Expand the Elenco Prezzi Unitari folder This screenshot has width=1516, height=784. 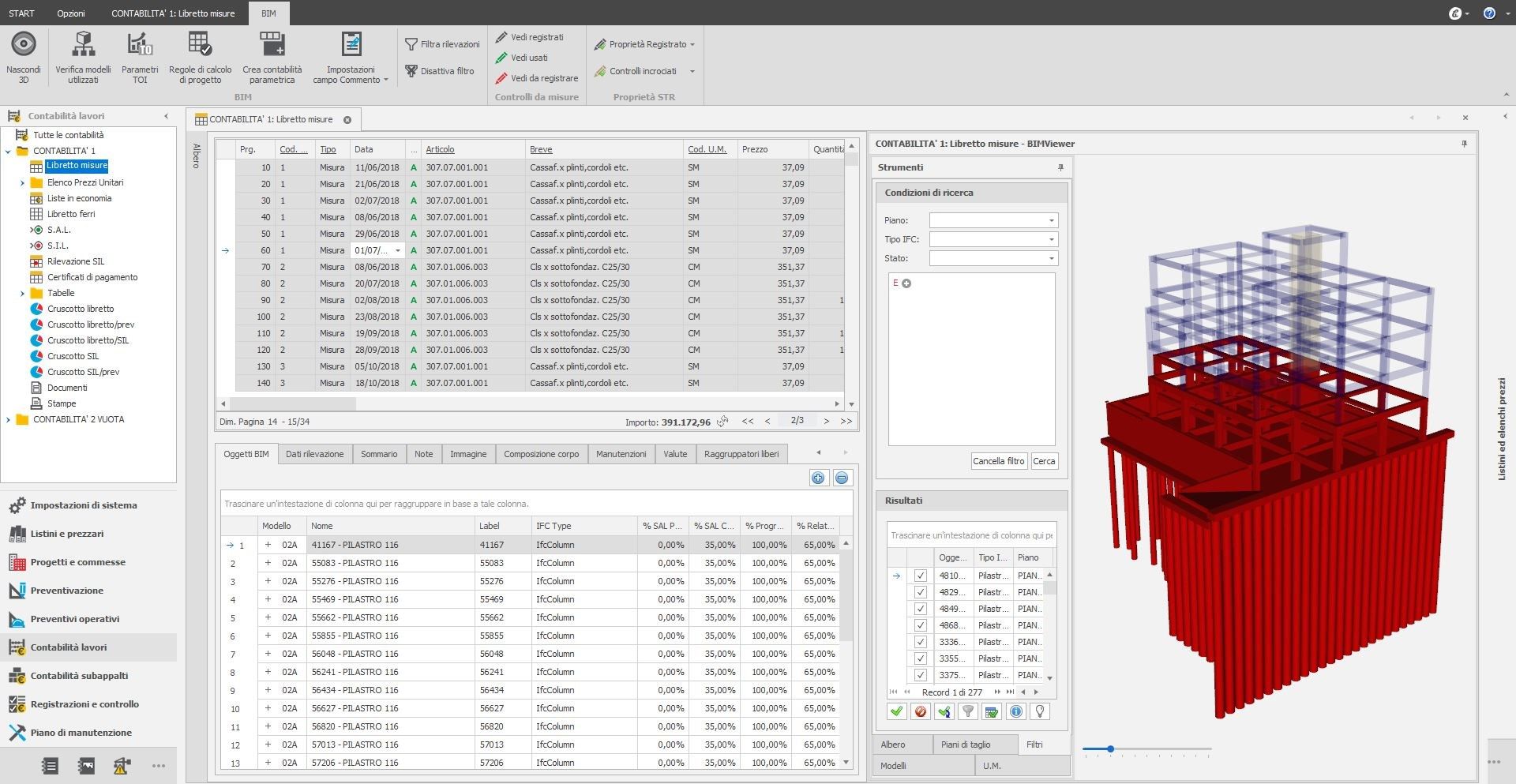tap(21, 182)
